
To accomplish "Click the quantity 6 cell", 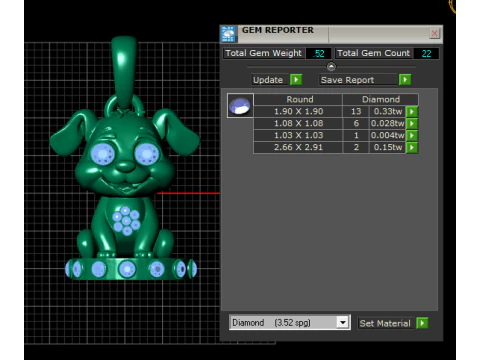I will (356, 123).
